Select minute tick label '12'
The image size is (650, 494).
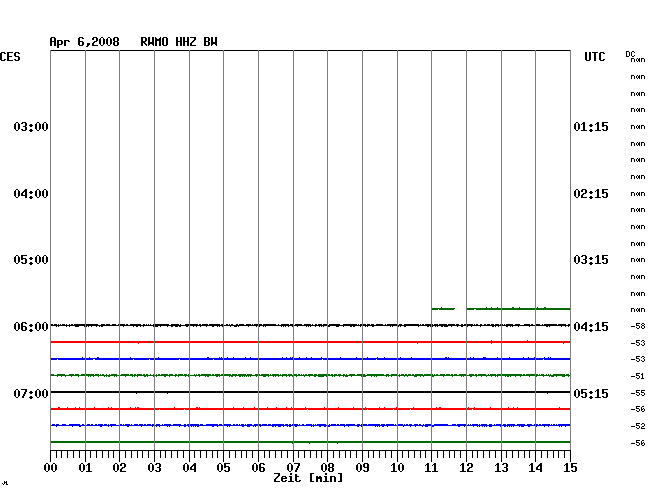(466, 468)
